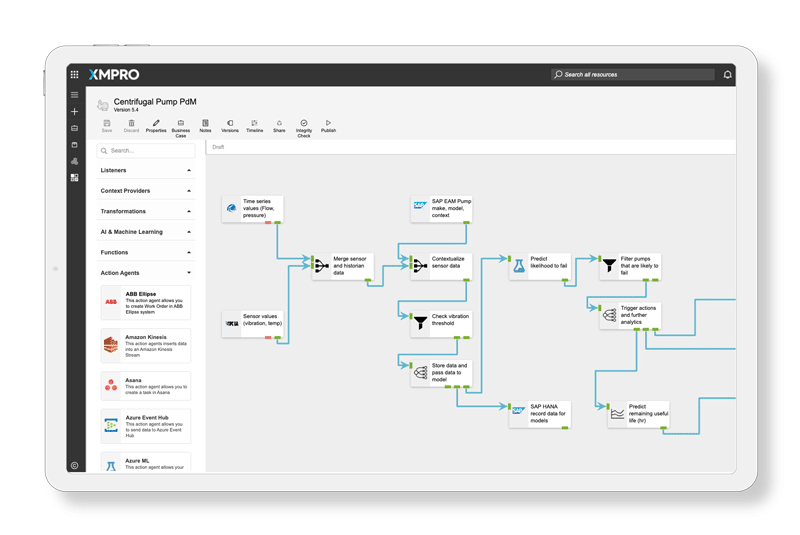Click SAP HANA record data node
Image resolution: width=800 pixels, height=535 pixels.
click(x=540, y=414)
